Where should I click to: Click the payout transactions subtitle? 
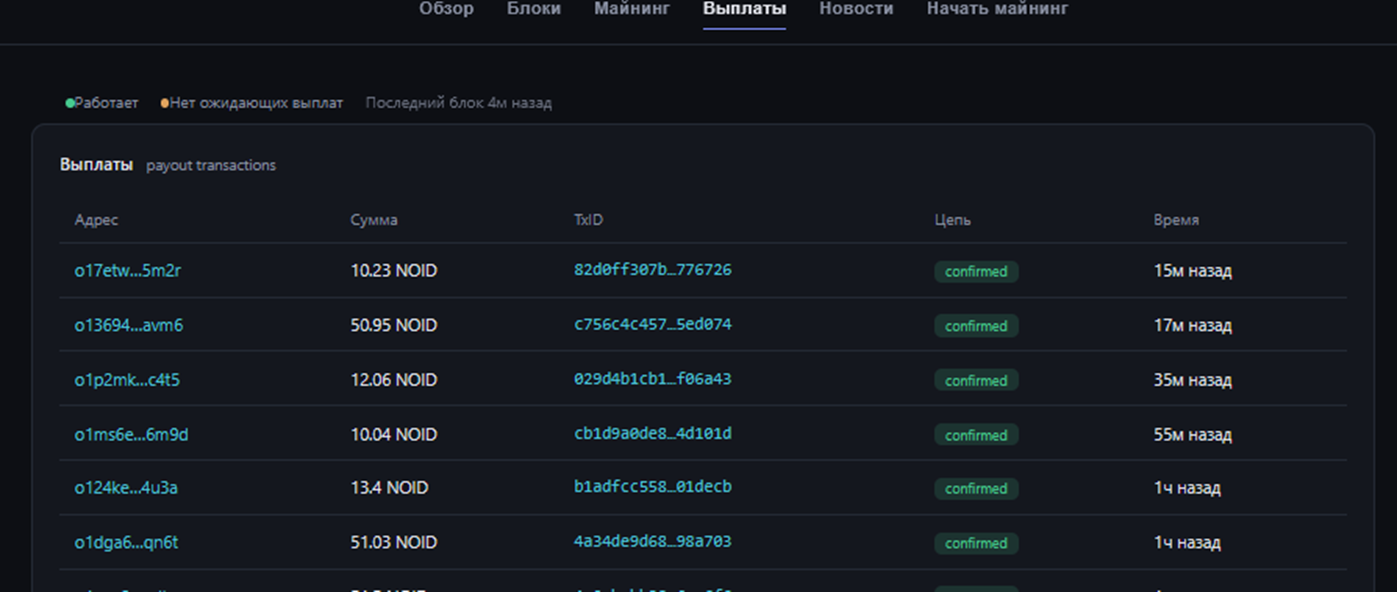point(211,166)
